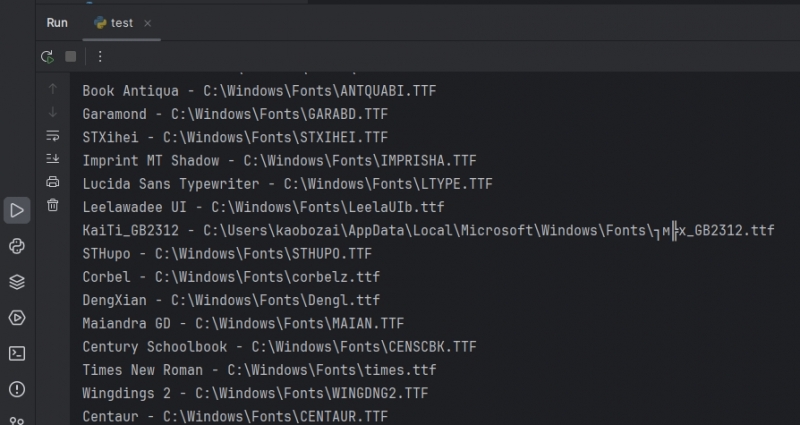
Task: Toggle soft-wrap for console output
Action: point(53,135)
